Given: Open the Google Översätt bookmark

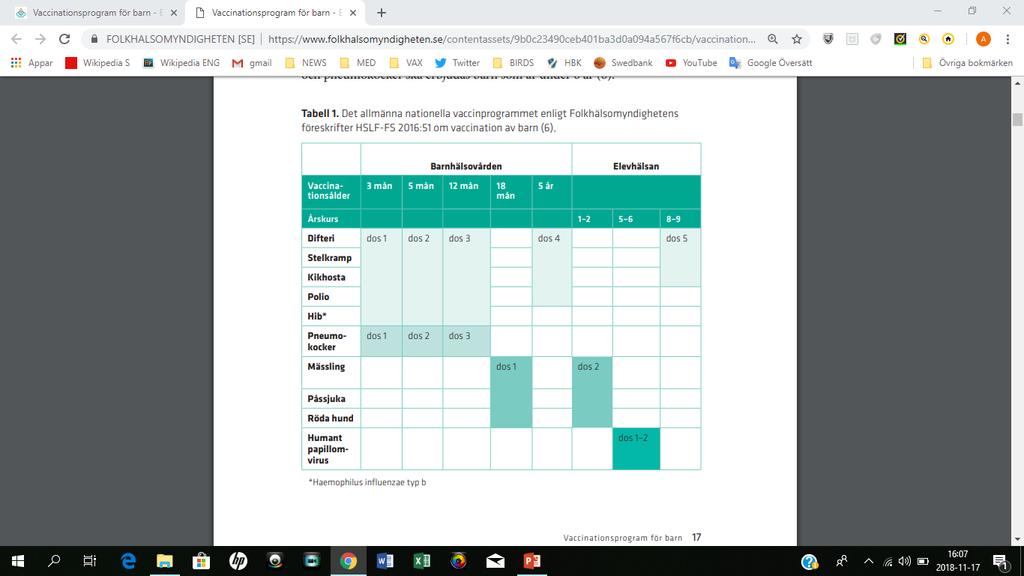Looking at the screenshot, I should pyautogui.click(x=771, y=63).
